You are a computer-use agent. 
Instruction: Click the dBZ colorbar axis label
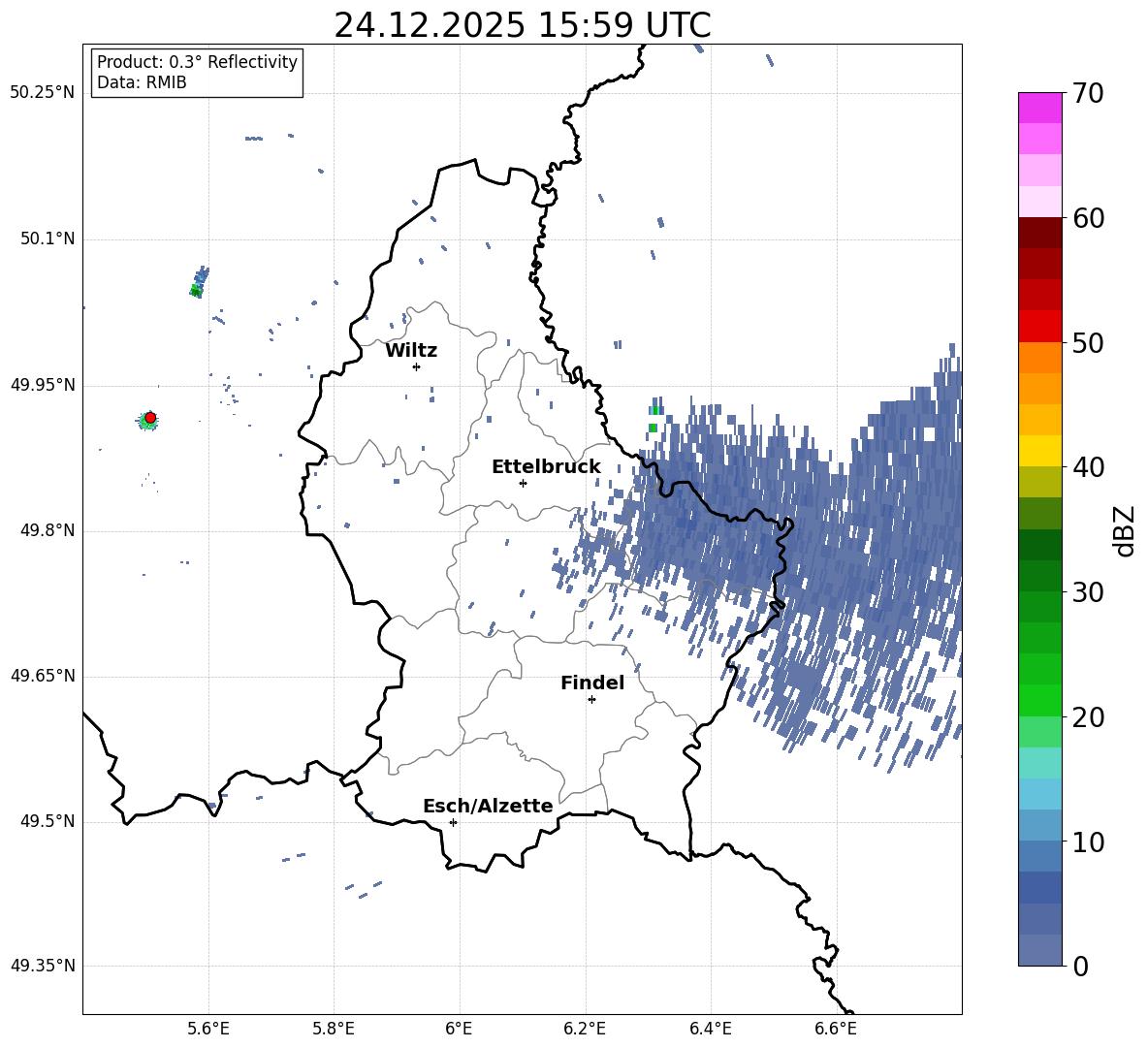tap(1126, 530)
